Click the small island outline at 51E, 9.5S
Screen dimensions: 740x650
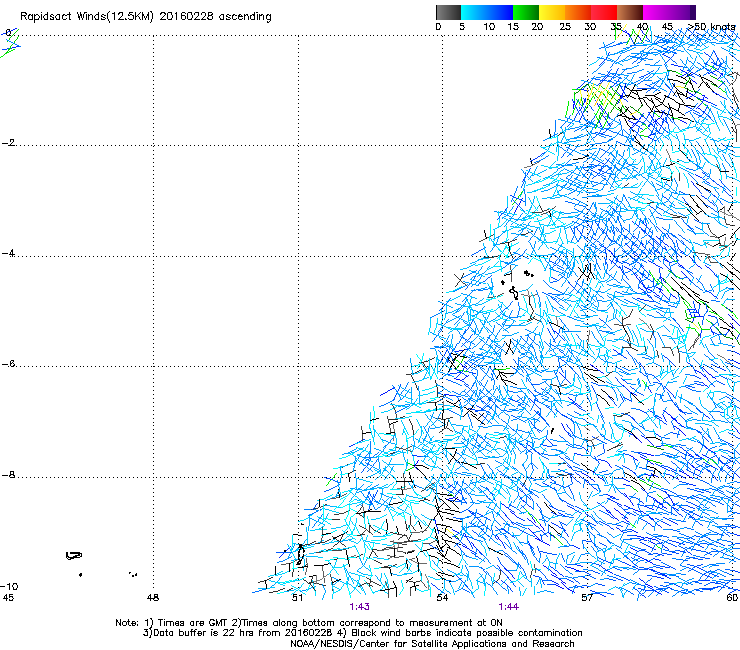[x=300, y=555]
